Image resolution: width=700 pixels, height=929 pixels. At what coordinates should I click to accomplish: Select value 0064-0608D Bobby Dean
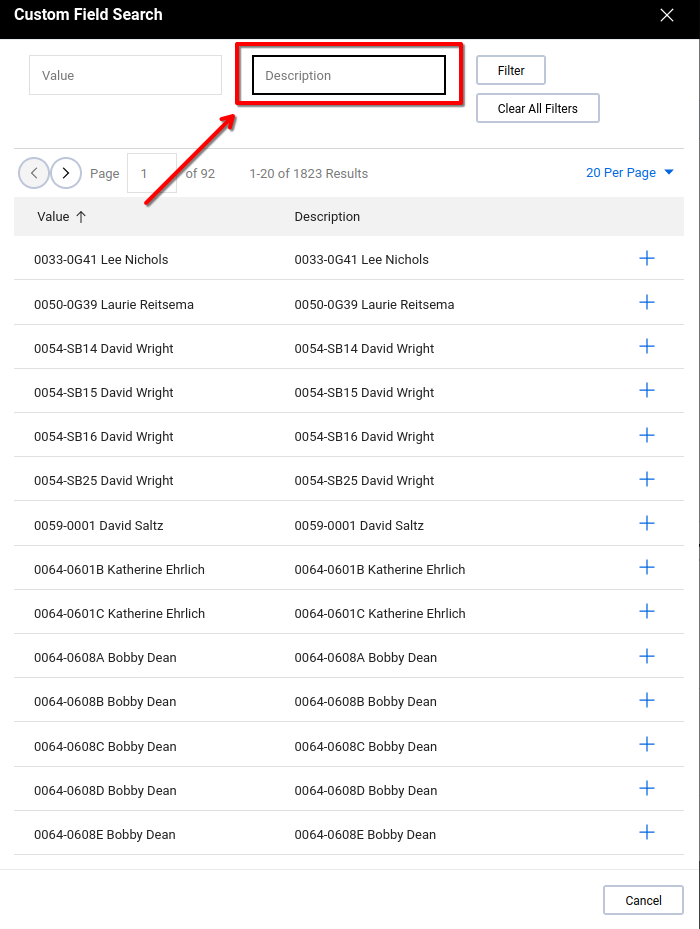(106, 790)
